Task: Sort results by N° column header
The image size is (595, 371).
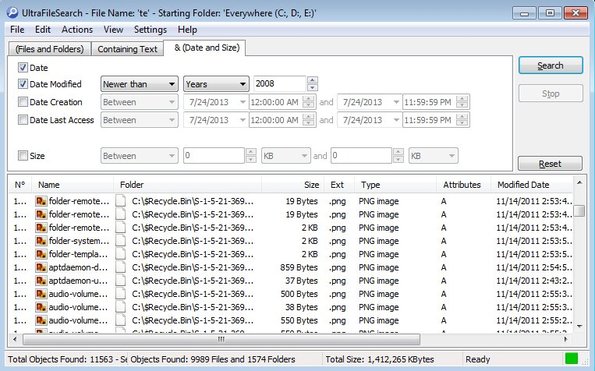Action: pyautogui.click(x=20, y=185)
